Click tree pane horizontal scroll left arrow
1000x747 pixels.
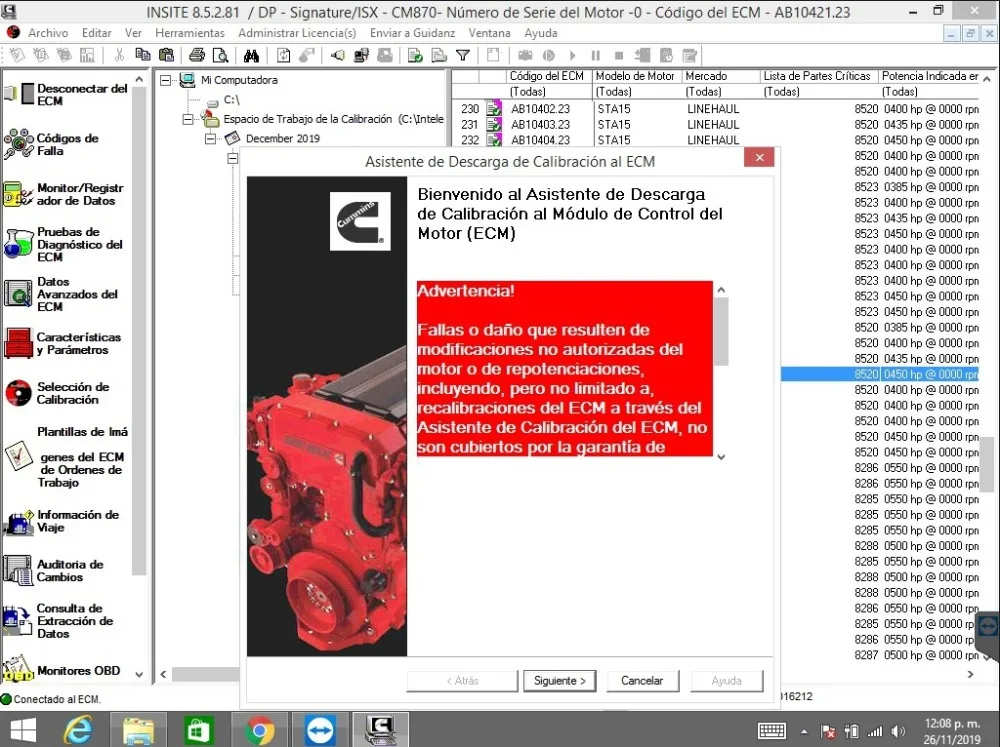(164, 674)
